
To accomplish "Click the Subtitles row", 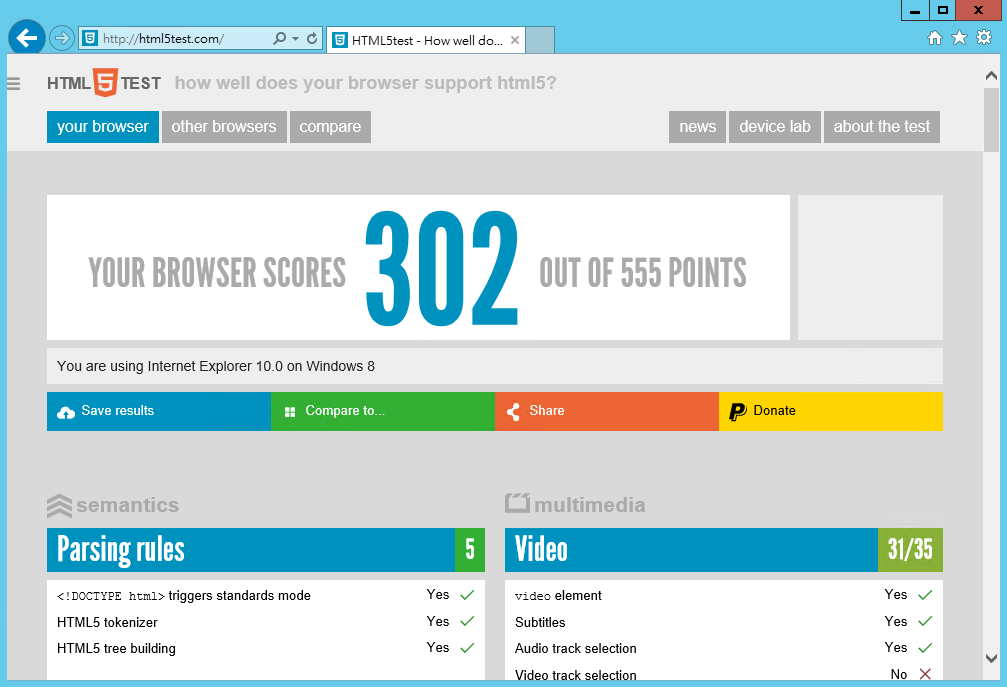I will tap(724, 622).
